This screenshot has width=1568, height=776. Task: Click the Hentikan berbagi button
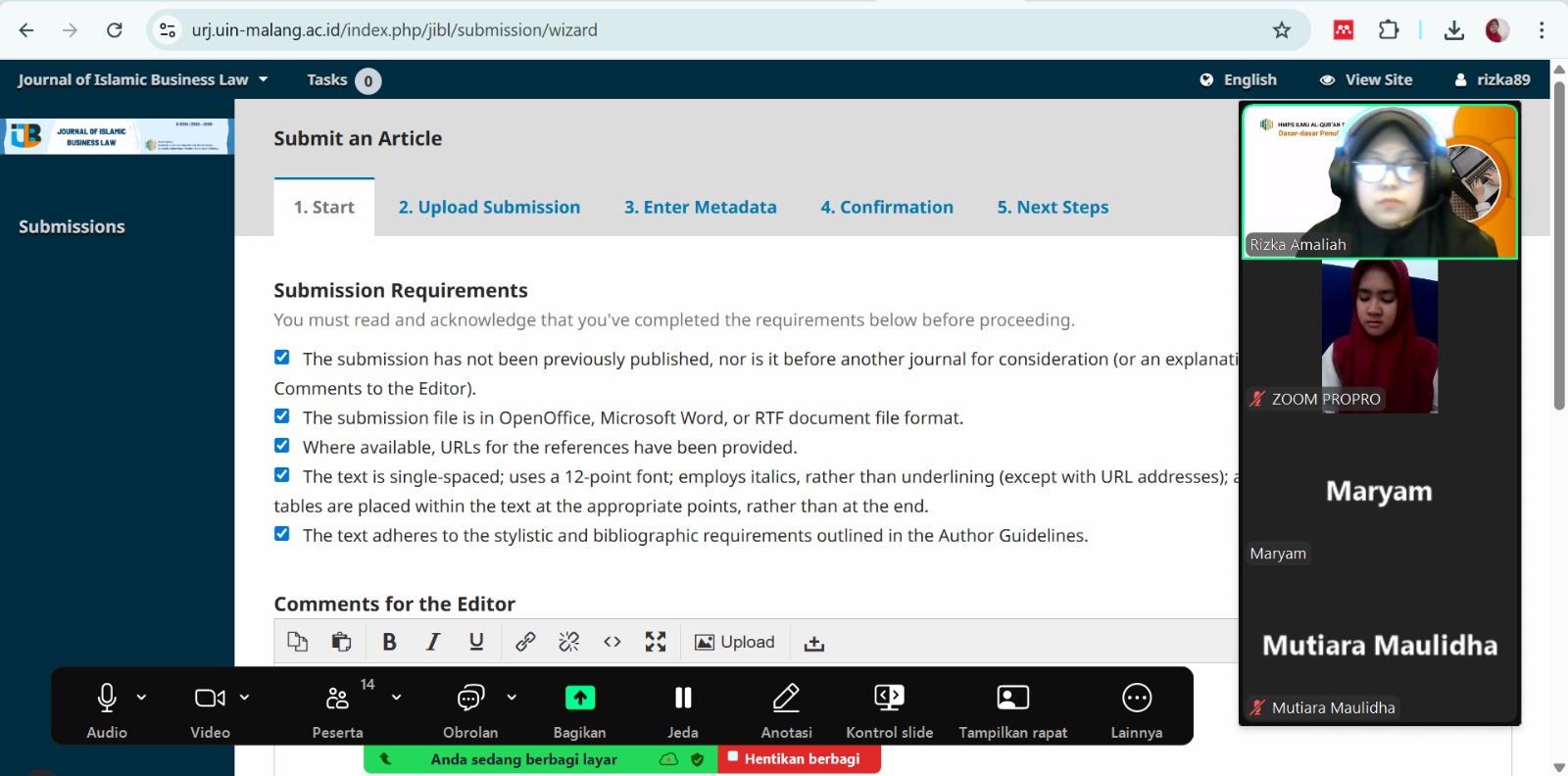pos(800,759)
